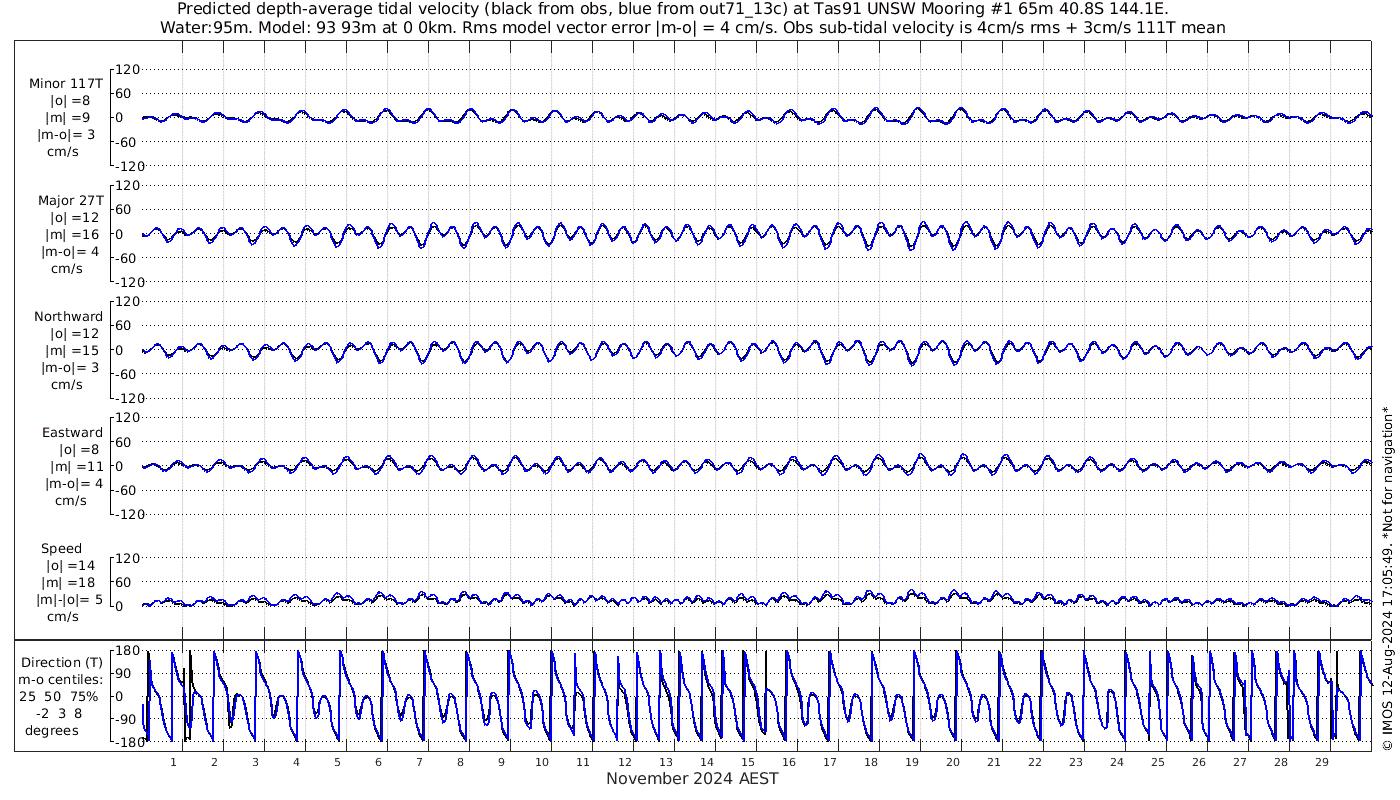1400x800 pixels.
Task: Click the 'm-o centiles:' label
Action: (61, 679)
